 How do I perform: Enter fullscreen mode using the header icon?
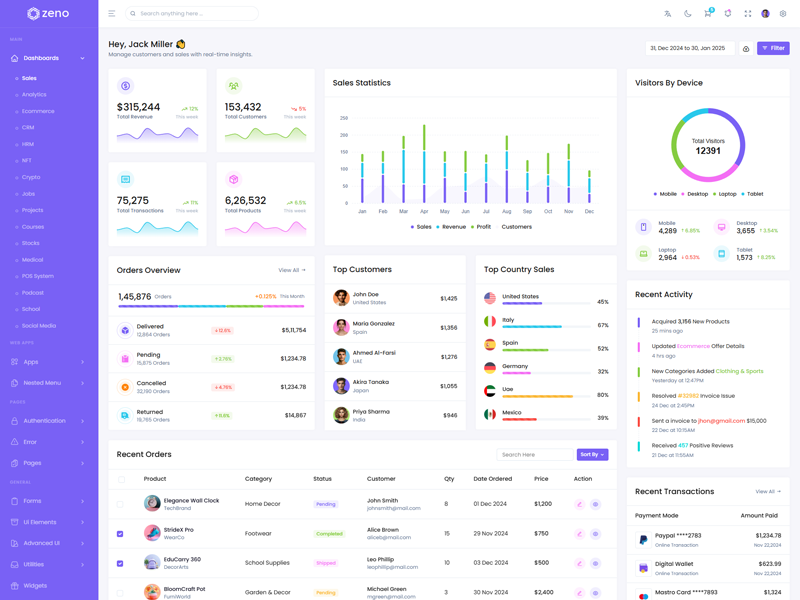[747, 14]
